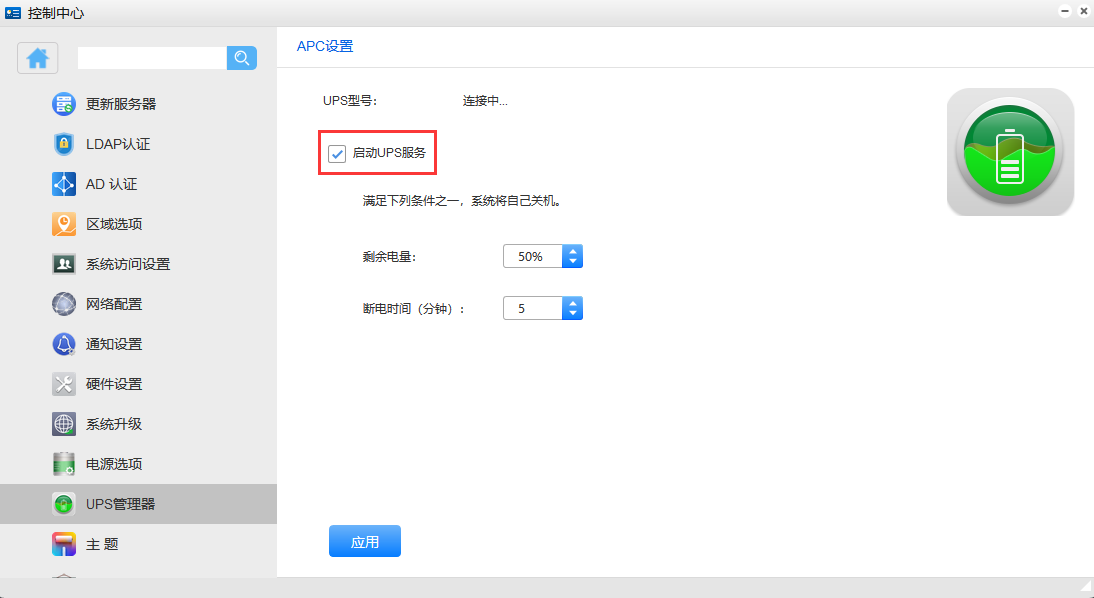
Task: Open the AD 认证 icon
Action: click(x=64, y=184)
